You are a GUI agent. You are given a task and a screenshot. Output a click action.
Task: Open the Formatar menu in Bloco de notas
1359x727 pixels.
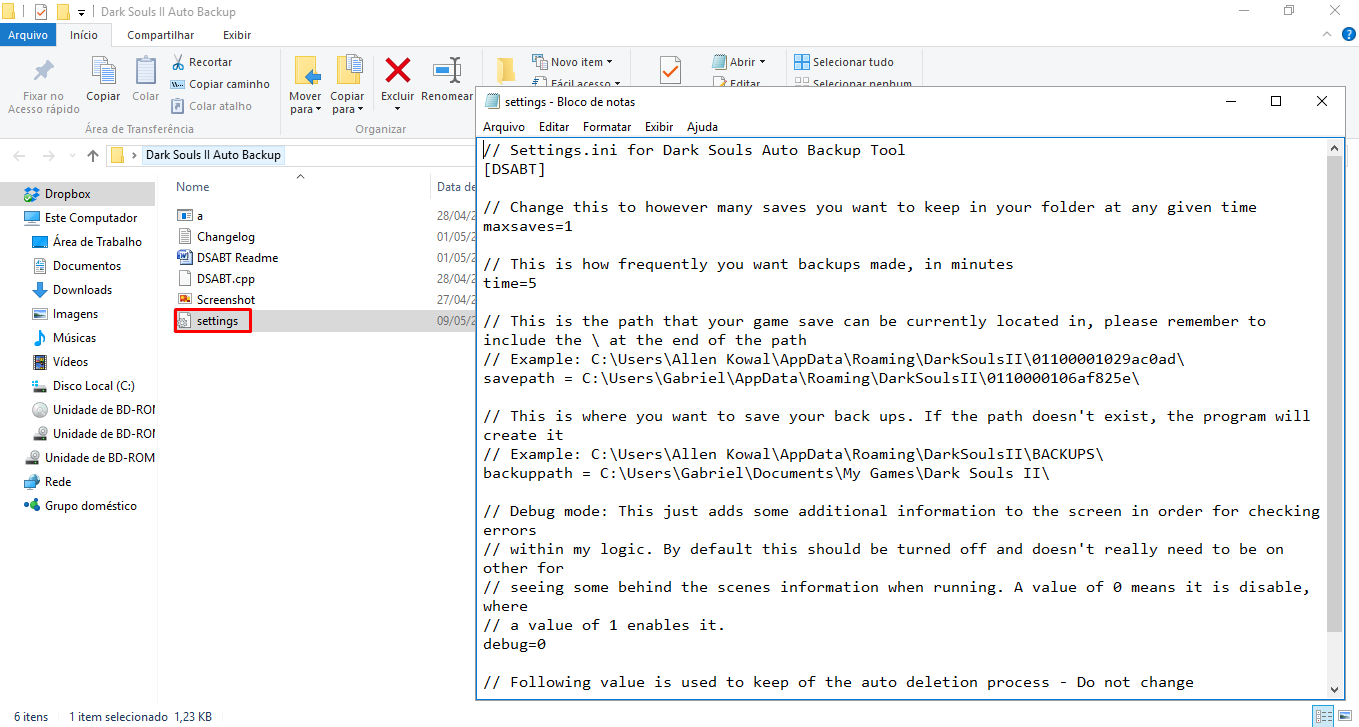(x=607, y=127)
